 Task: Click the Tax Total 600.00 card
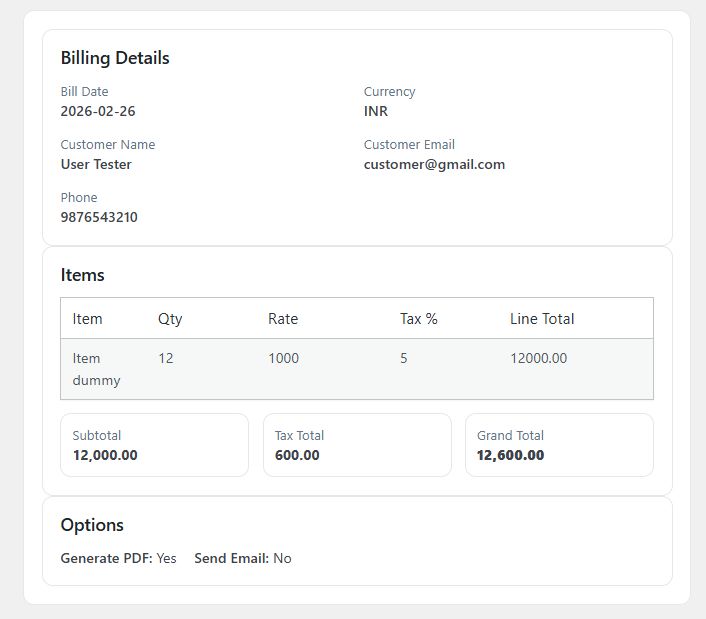356,445
